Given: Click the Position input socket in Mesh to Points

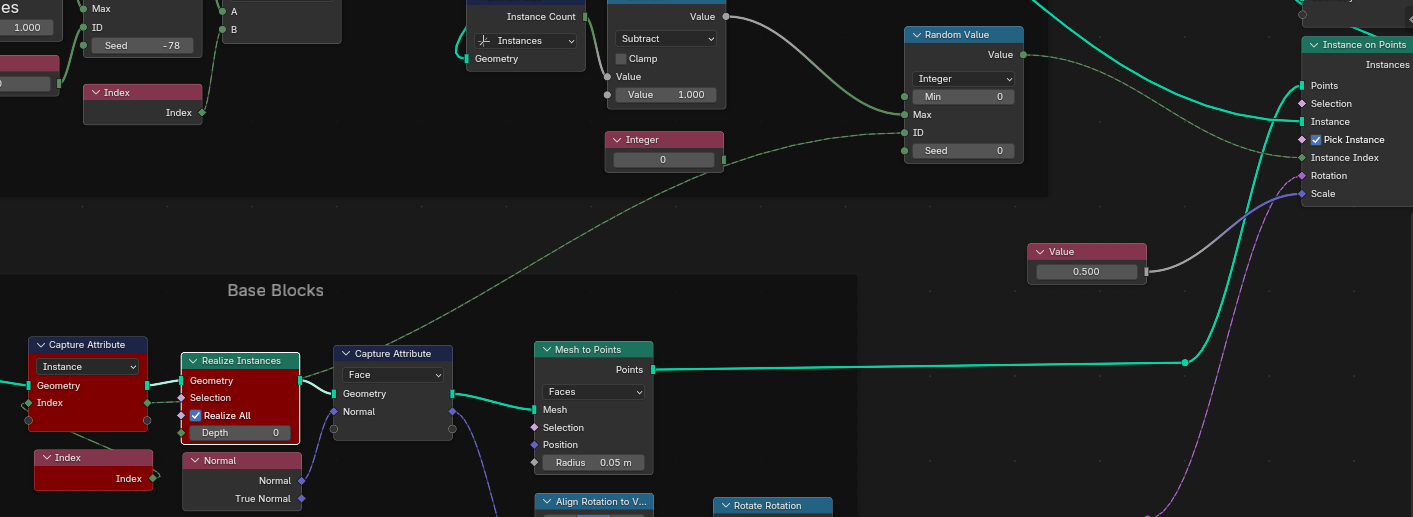Looking at the screenshot, I should (534, 445).
